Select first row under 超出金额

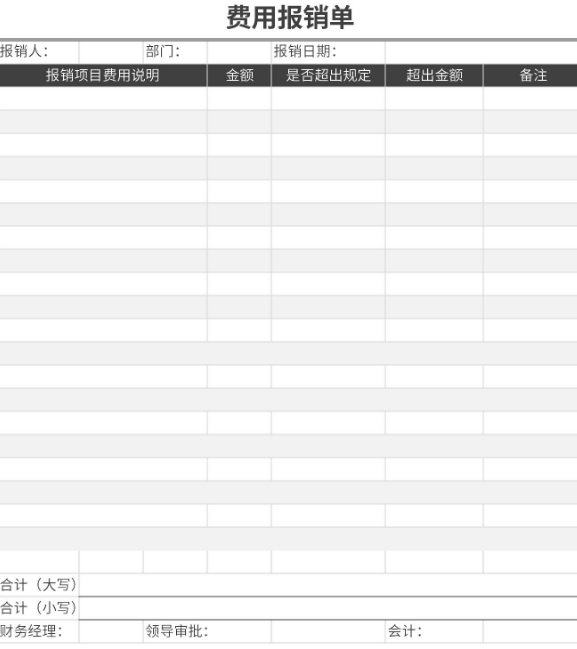[x=434, y=99]
